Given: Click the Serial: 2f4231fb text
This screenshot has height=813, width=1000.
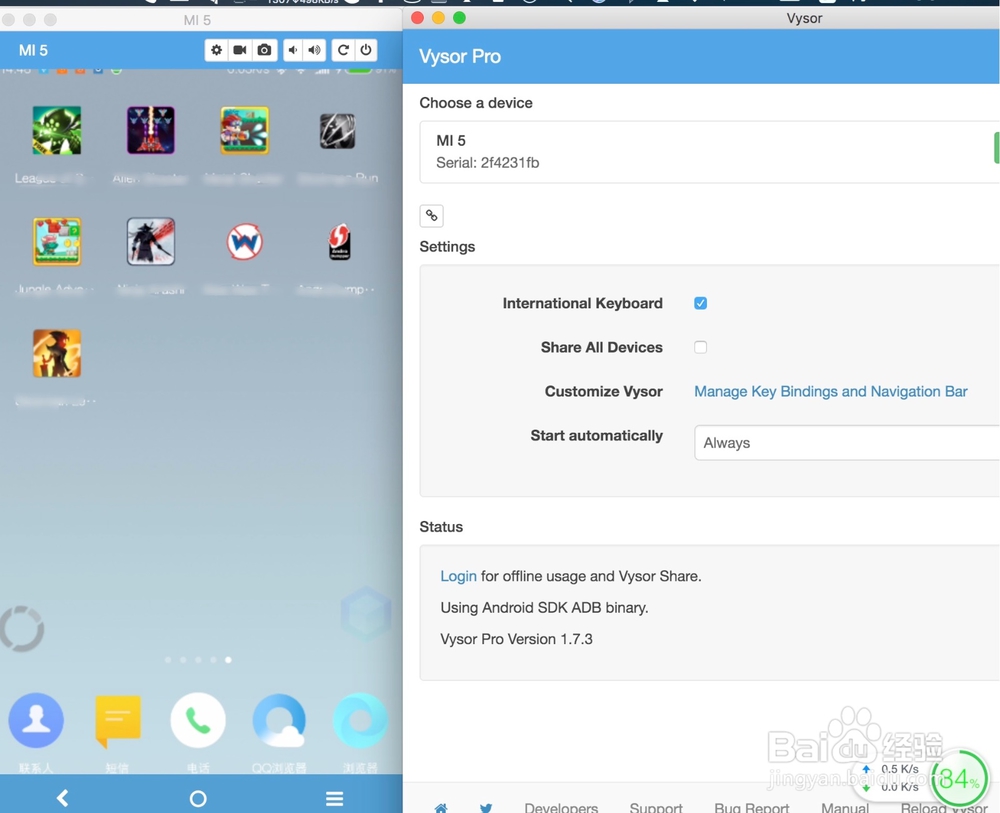Looking at the screenshot, I should [487, 163].
